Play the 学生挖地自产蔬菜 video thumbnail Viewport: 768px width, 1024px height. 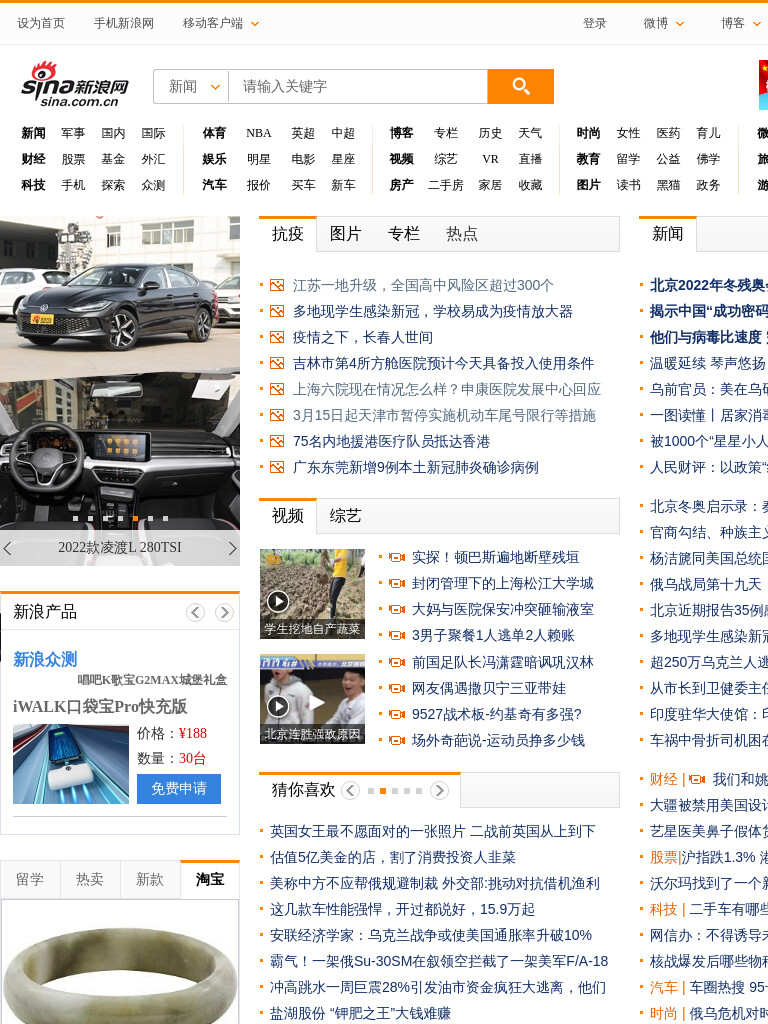tap(312, 594)
